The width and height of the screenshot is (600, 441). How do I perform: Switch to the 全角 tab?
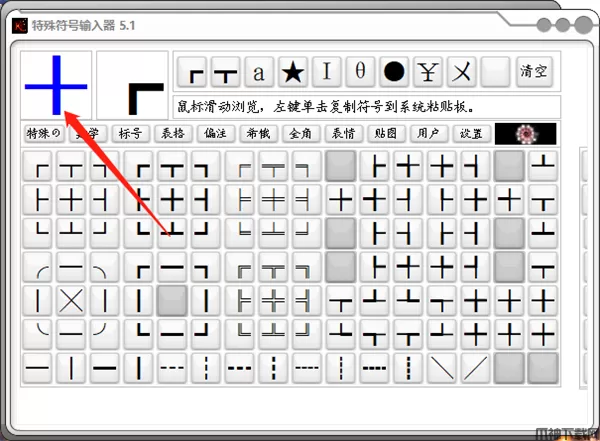click(x=301, y=134)
